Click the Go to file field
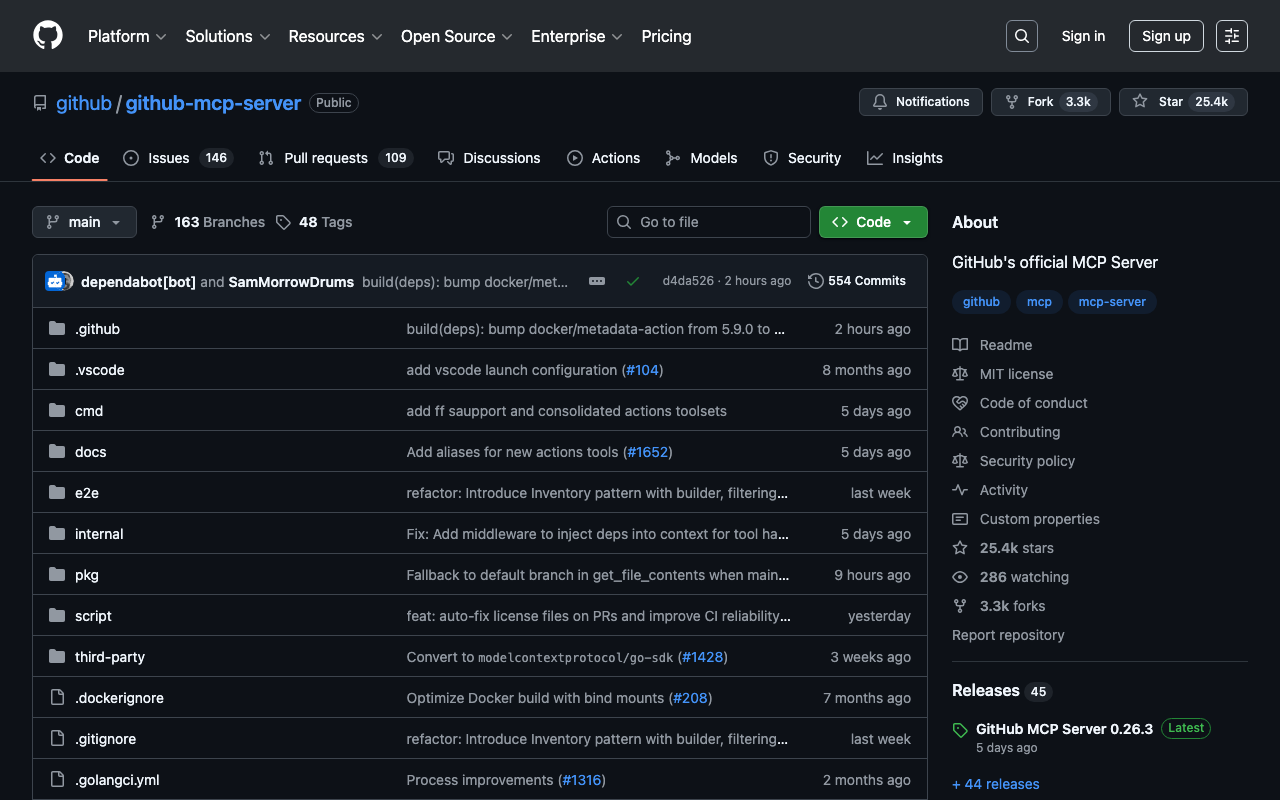The image size is (1280, 800). click(x=708, y=222)
